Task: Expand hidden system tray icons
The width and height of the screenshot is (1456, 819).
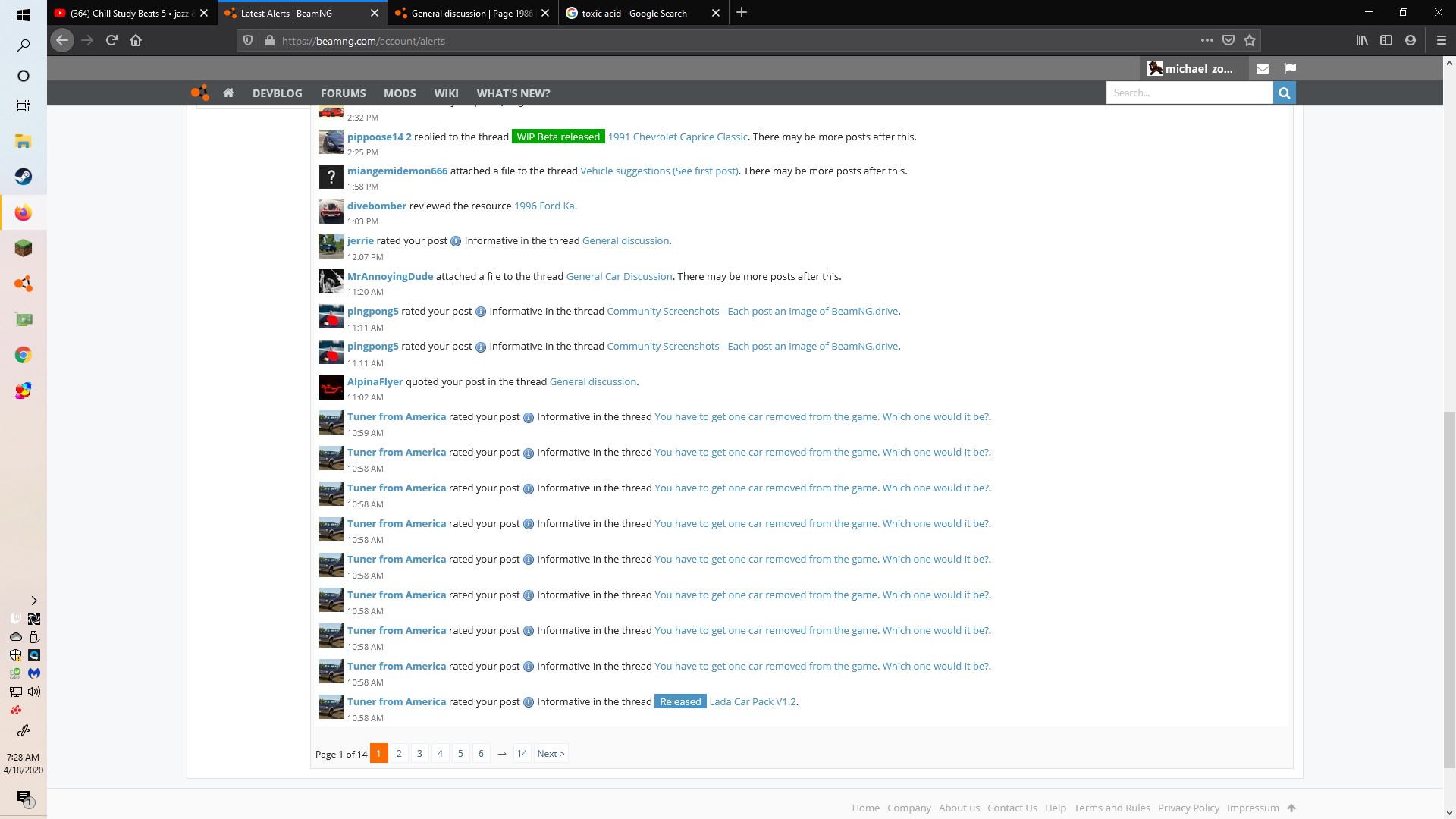Action: pos(33,601)
